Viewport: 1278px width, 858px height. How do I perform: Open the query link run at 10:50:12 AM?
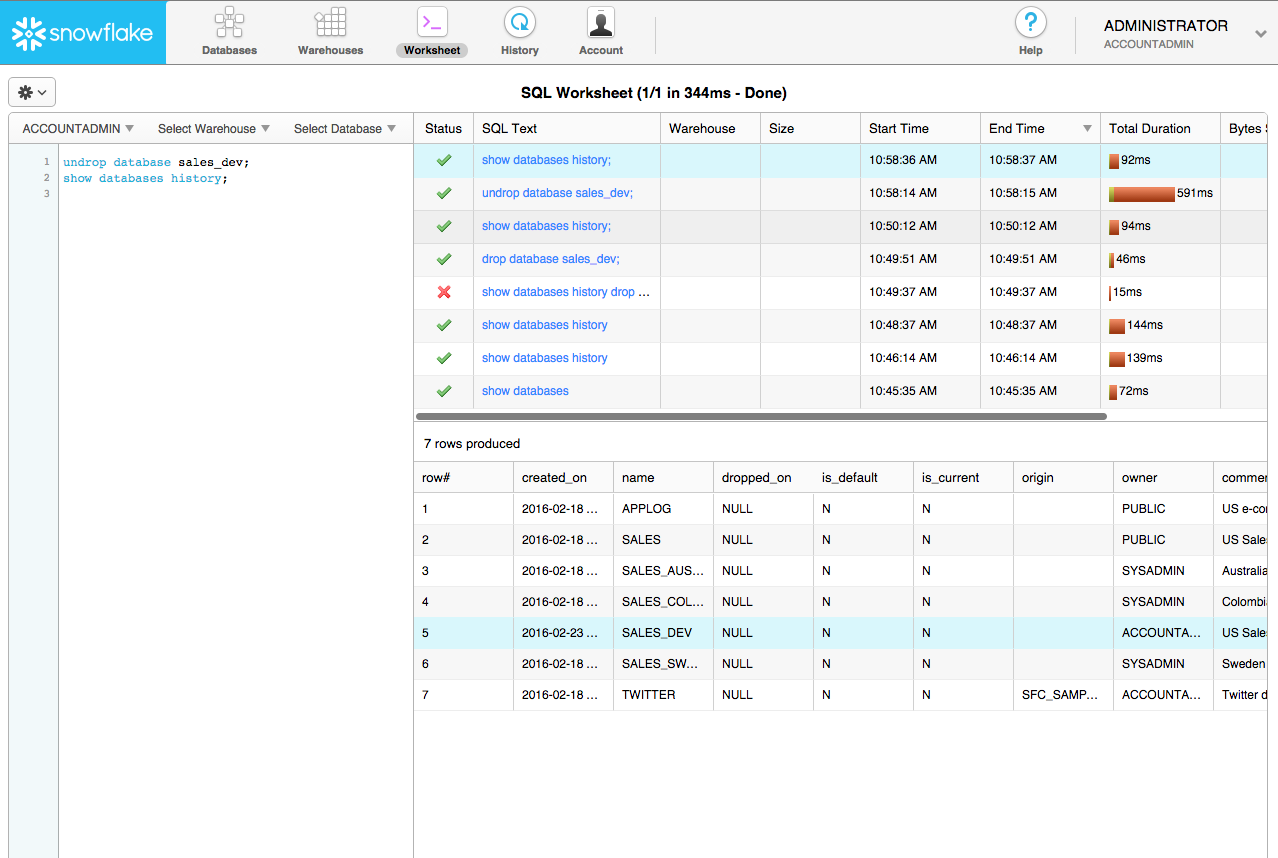(546, 226)
